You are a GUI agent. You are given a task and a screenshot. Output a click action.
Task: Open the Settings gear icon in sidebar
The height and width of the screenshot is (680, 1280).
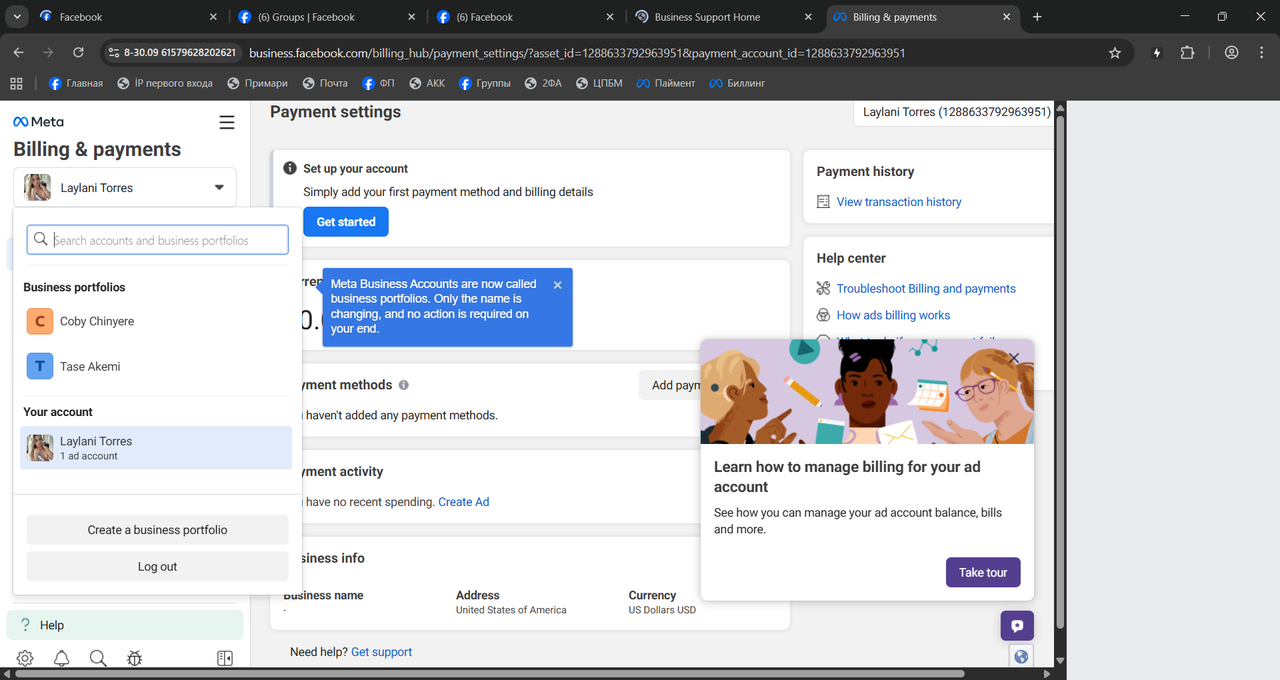coord(25,658)
